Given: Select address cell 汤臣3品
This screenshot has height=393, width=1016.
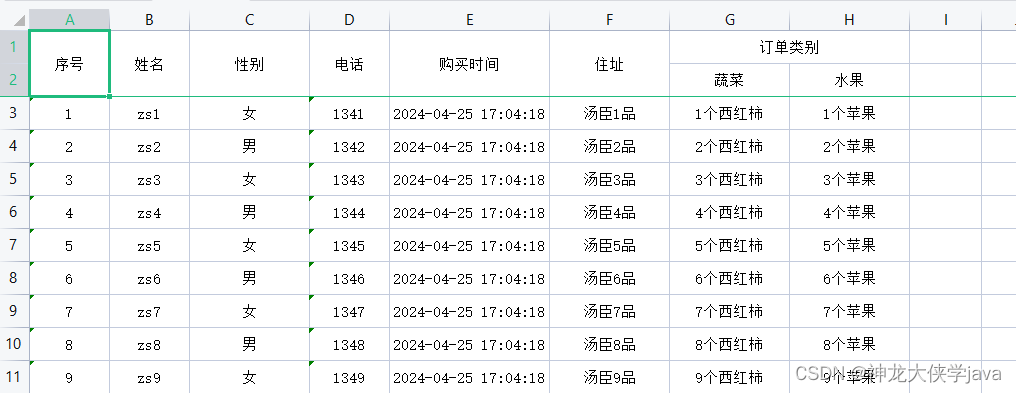Looking at the screenshot, I should pyautogui.click(x=609, y=180).
